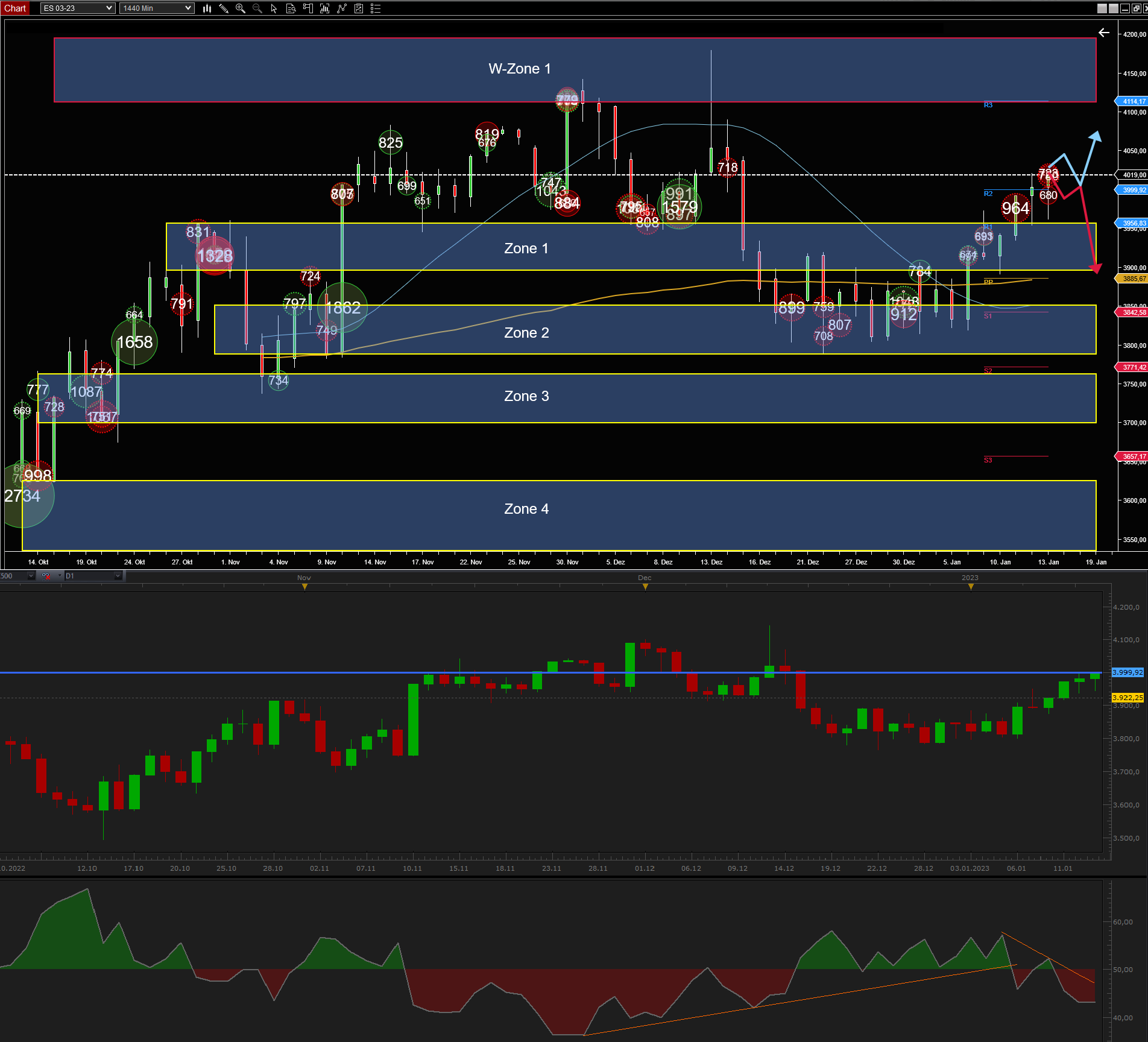Image resolution: width=1148 pixels, height=1042 pixels.
Task: Click the R3 pivot label
Action: 988,105
